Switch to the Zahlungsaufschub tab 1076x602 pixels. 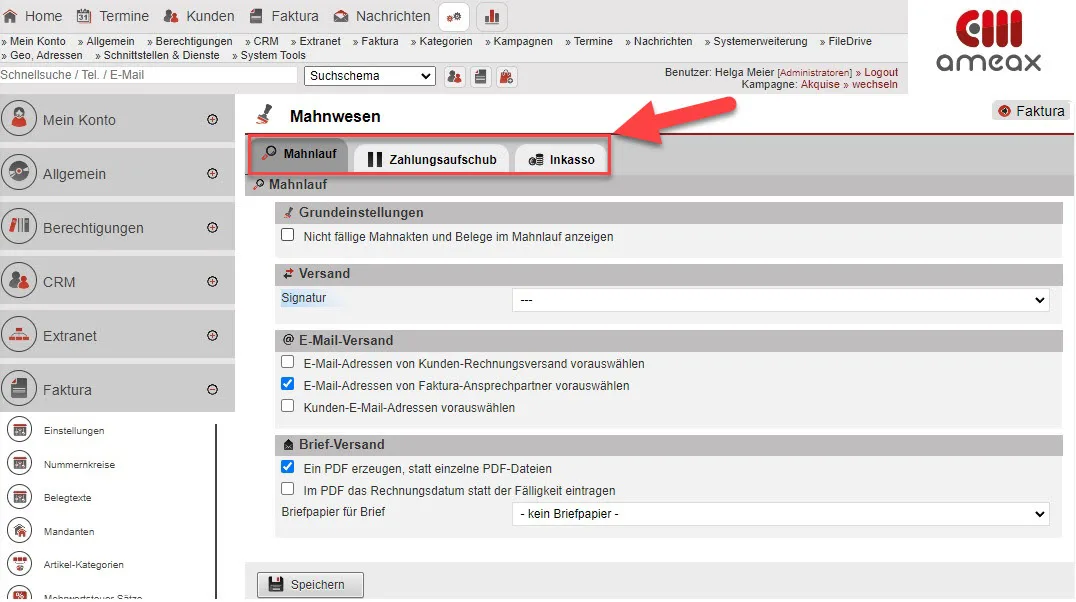(432, 159)
